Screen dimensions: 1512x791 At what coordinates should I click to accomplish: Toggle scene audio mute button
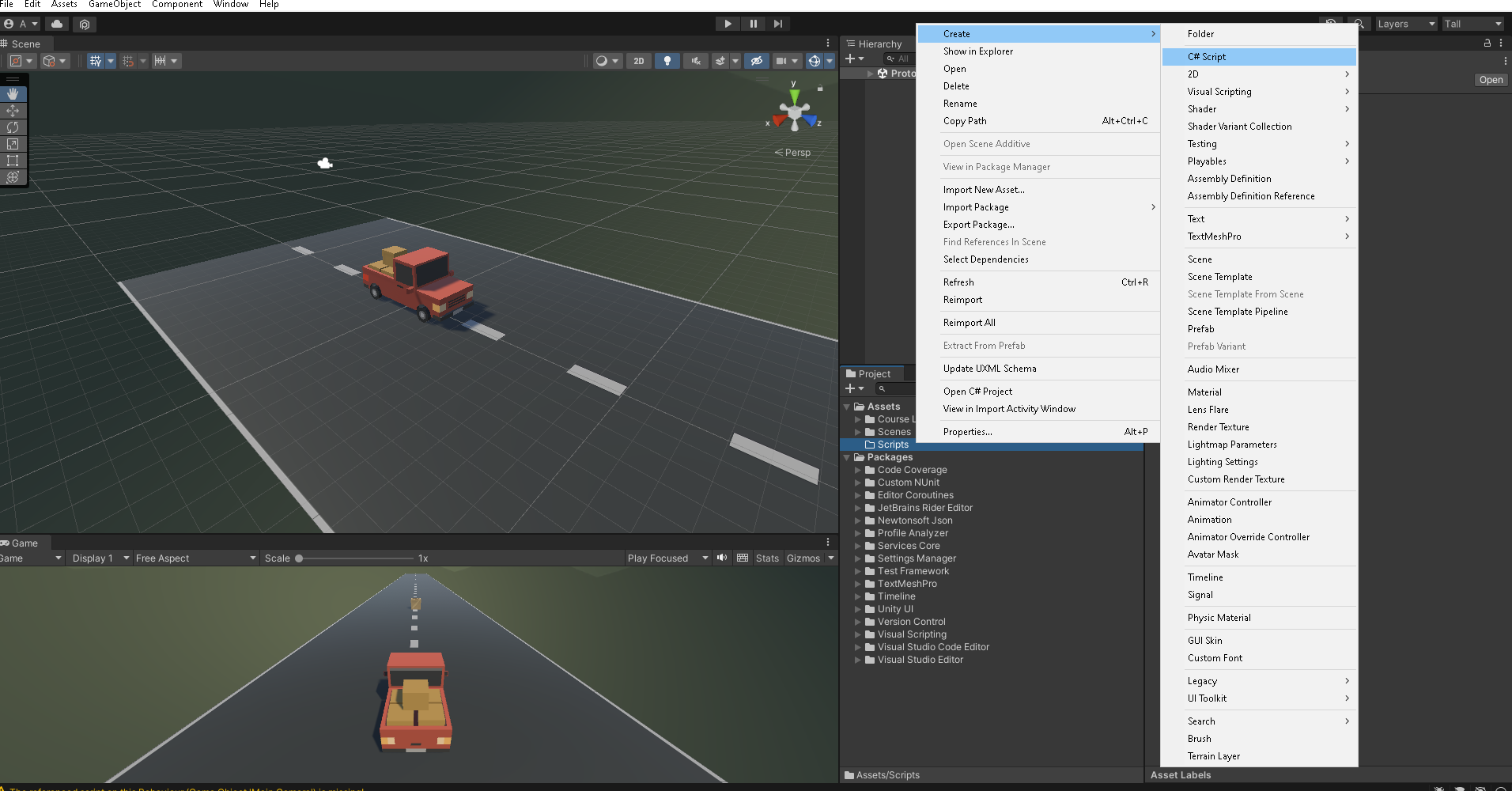(696, 61)
